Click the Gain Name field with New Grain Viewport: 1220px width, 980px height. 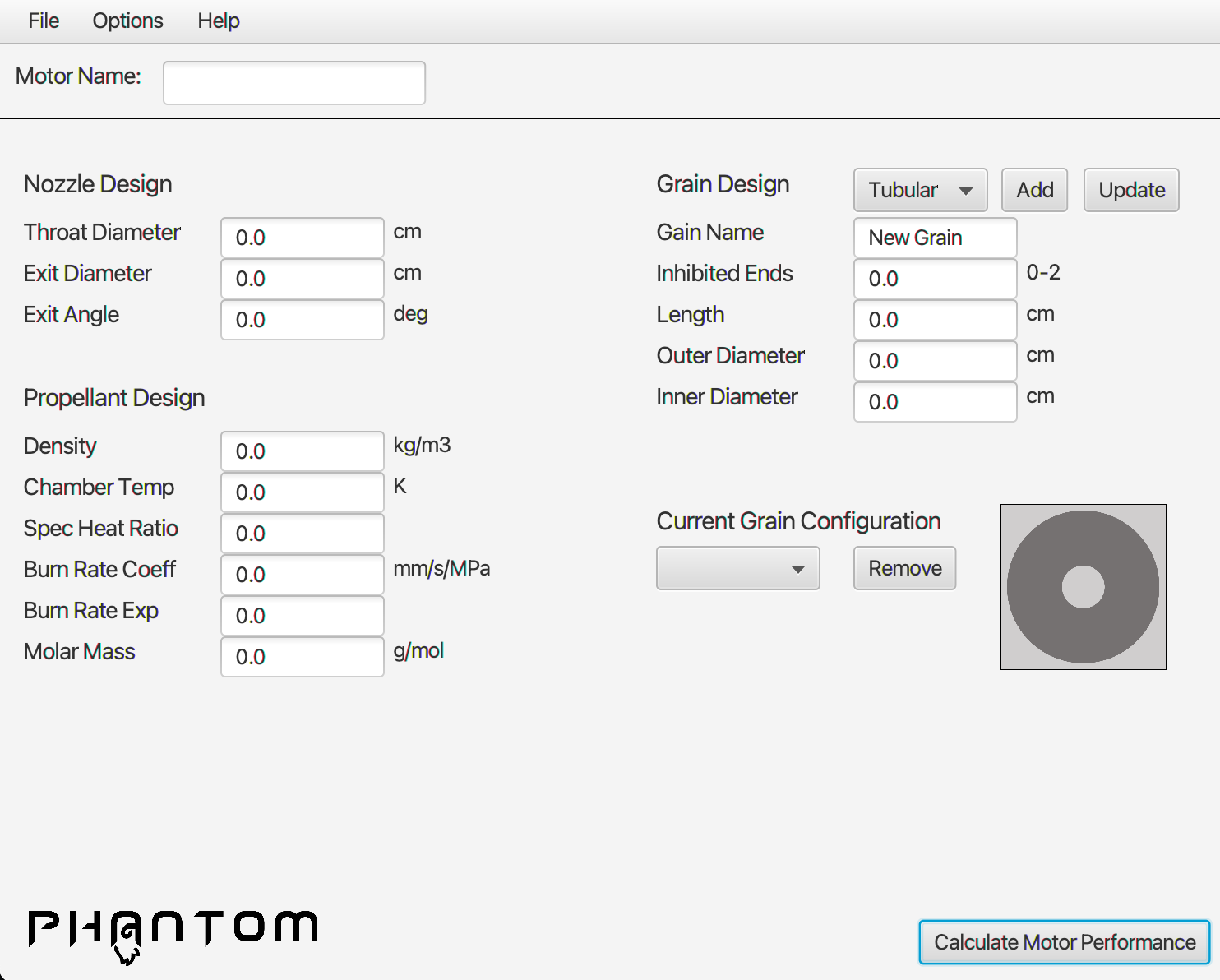pos(936,238)
